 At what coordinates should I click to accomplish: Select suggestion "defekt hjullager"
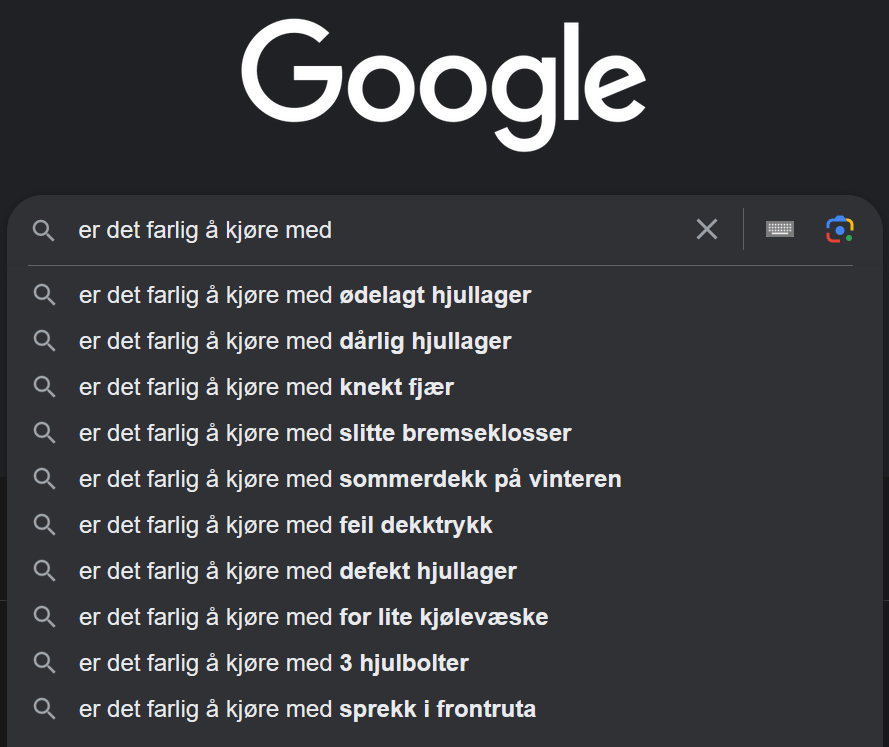[x=298, y=571]
